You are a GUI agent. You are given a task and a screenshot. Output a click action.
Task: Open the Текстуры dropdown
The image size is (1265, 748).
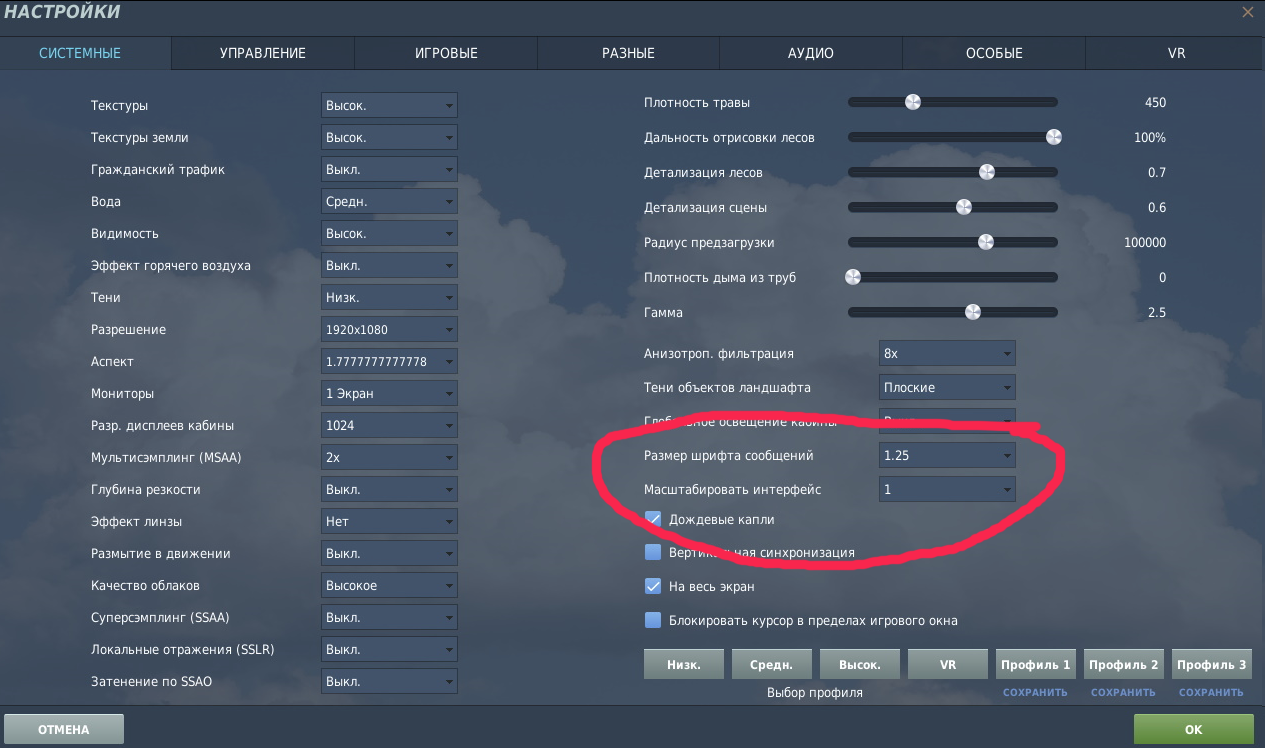(389, 106)
